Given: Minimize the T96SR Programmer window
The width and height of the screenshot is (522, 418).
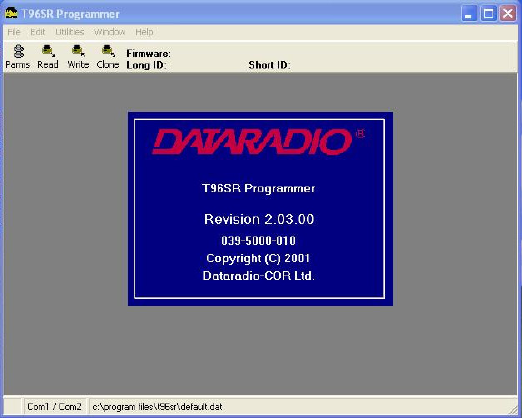Looking at the screenshot, I should tap(469, 14).
